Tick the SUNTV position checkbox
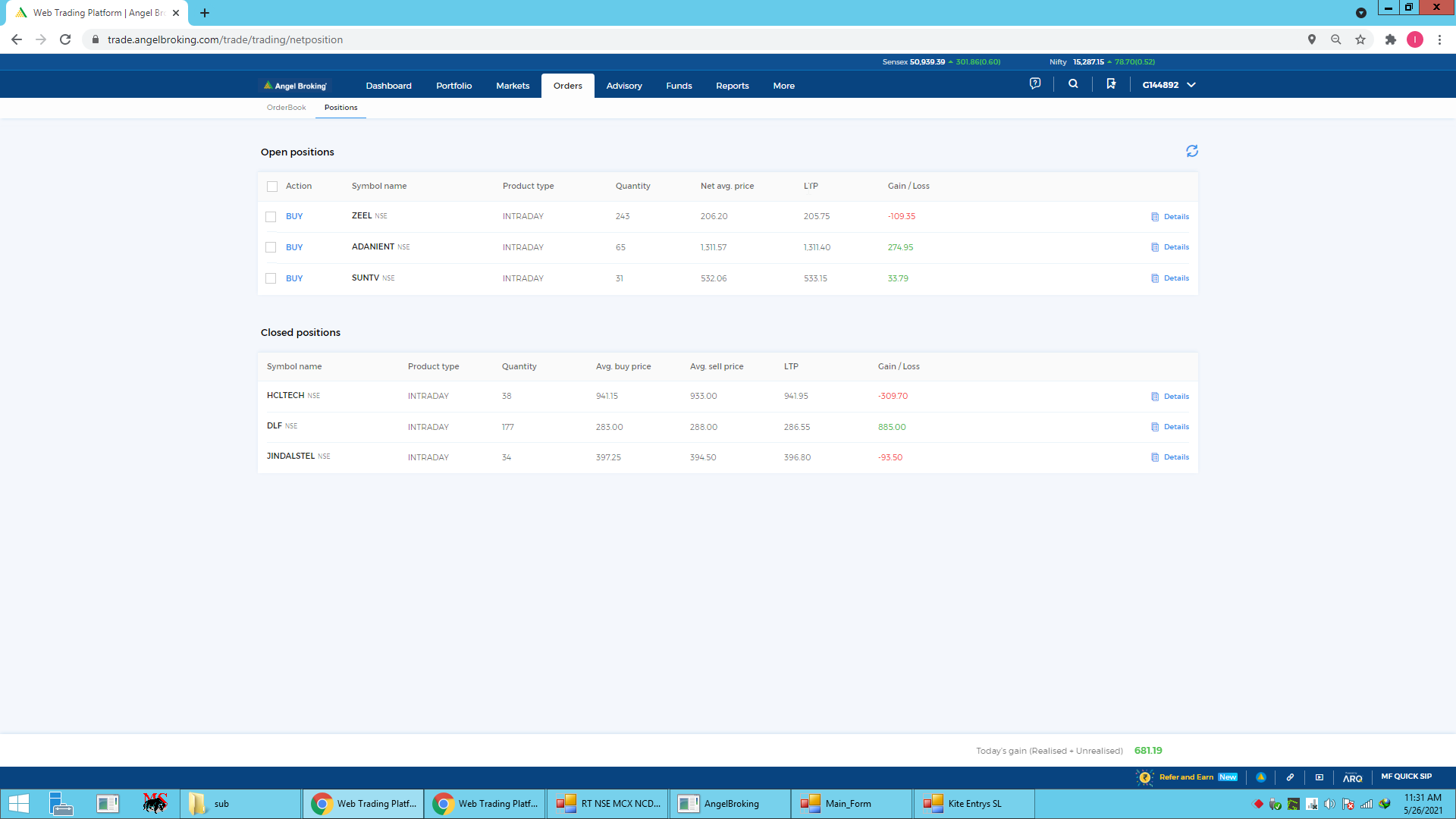The image size is (1456, 819). pos(271,278)
